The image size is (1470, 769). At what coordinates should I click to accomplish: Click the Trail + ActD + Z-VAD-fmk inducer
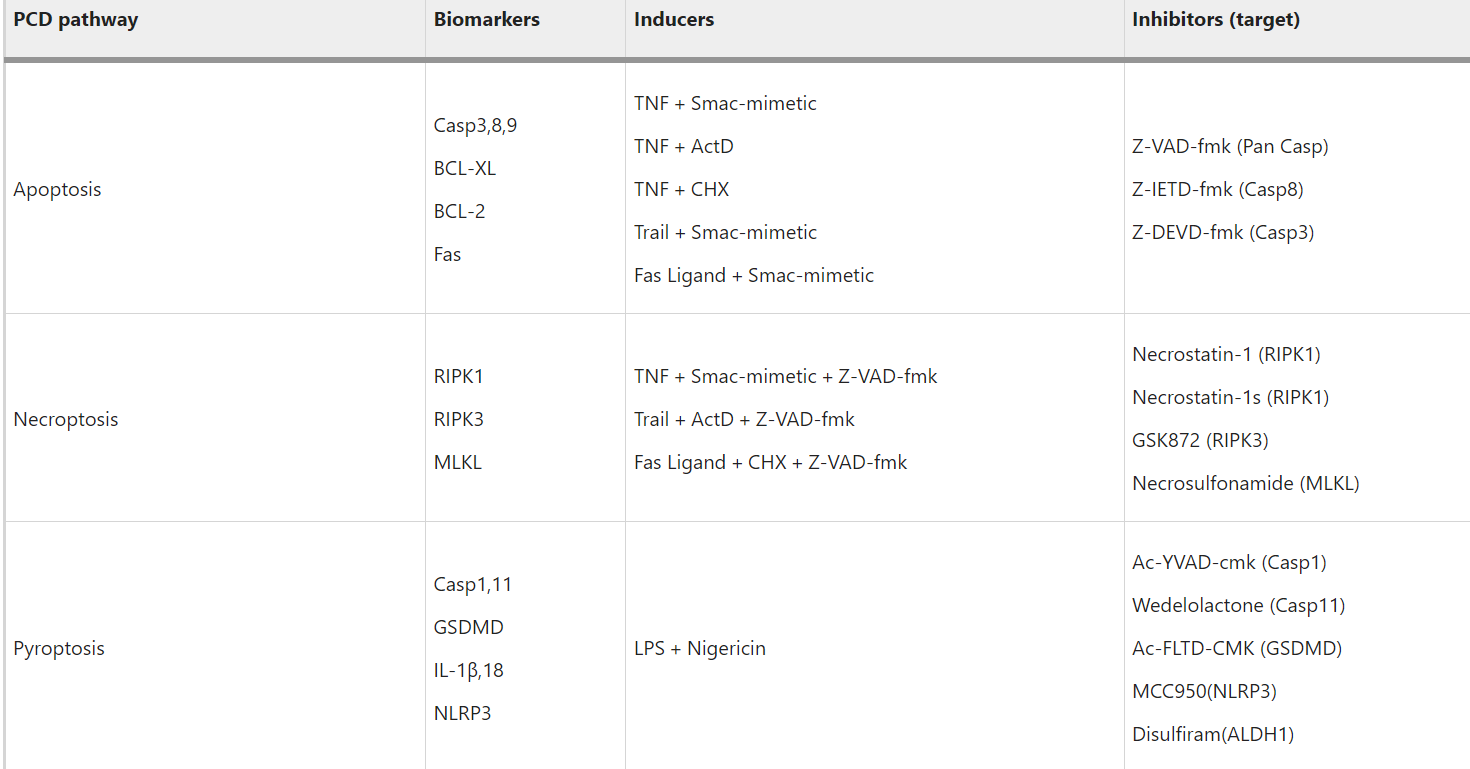pyautogui.click(x=744, y=420)
